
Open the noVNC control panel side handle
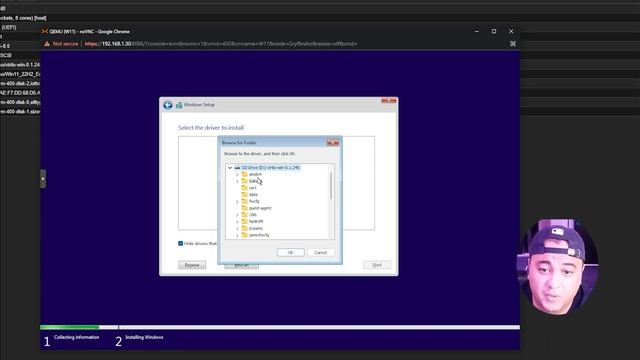tap(43, 179)
